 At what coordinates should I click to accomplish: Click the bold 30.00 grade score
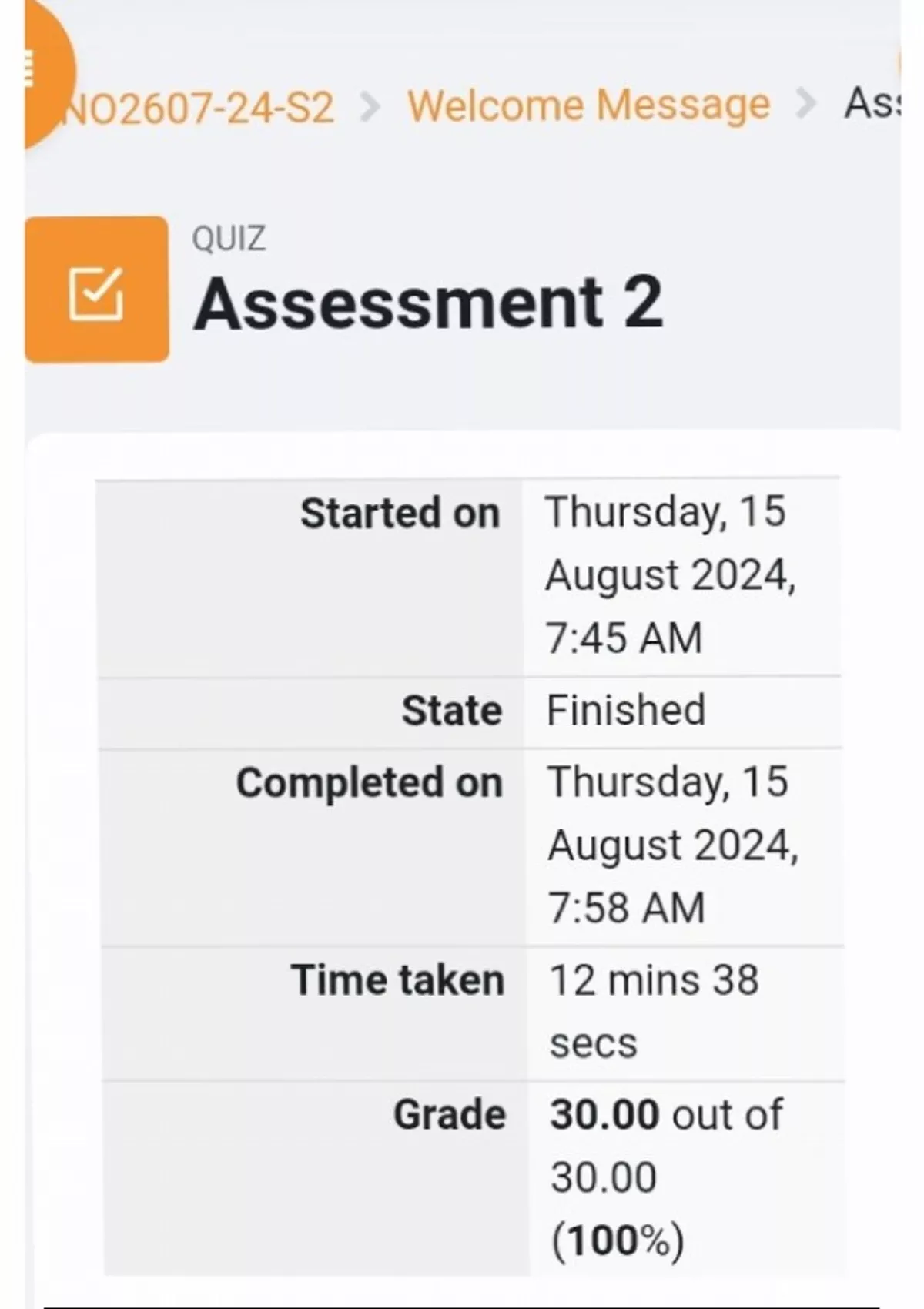[x=604, y=1114]
